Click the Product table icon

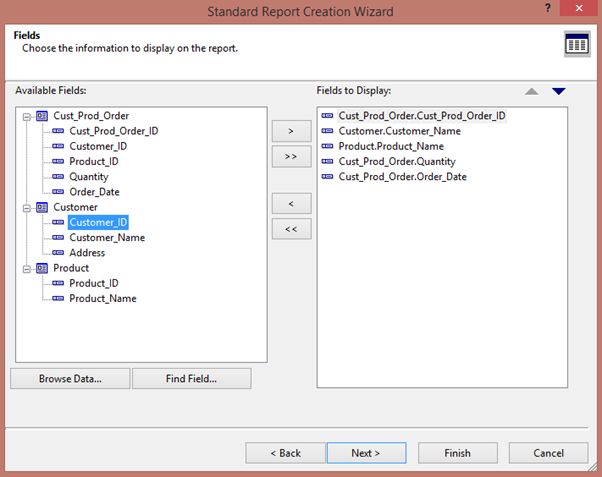tap(42, 268)
